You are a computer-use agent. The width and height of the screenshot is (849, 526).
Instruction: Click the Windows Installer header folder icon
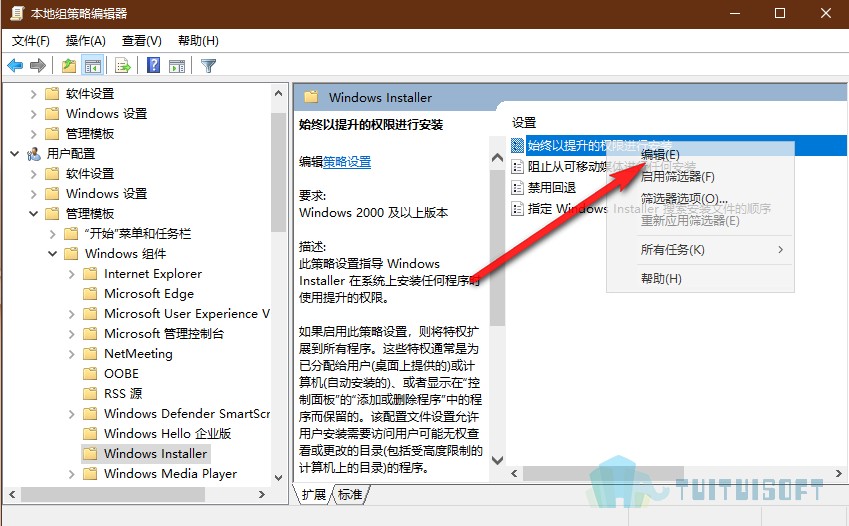[x=311, y=97]
